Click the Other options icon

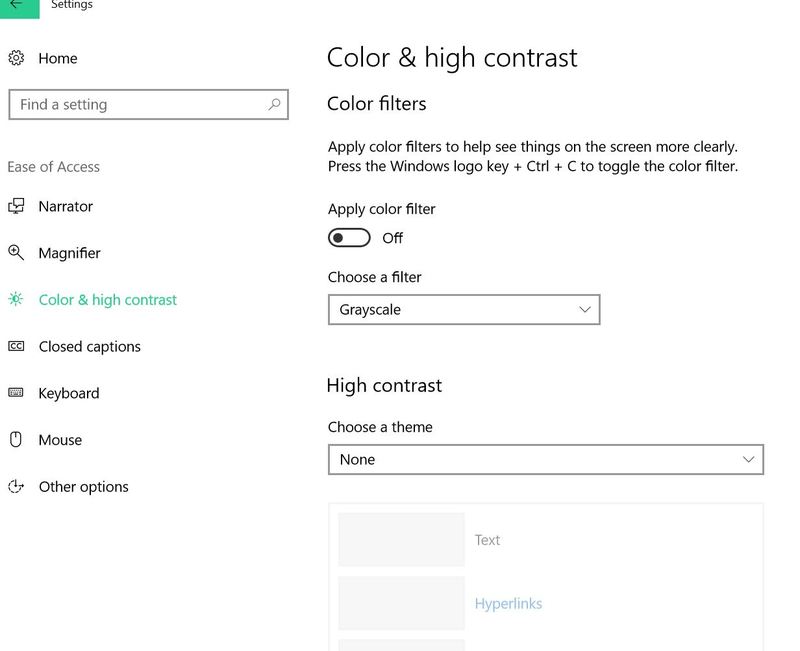(16, 487)
